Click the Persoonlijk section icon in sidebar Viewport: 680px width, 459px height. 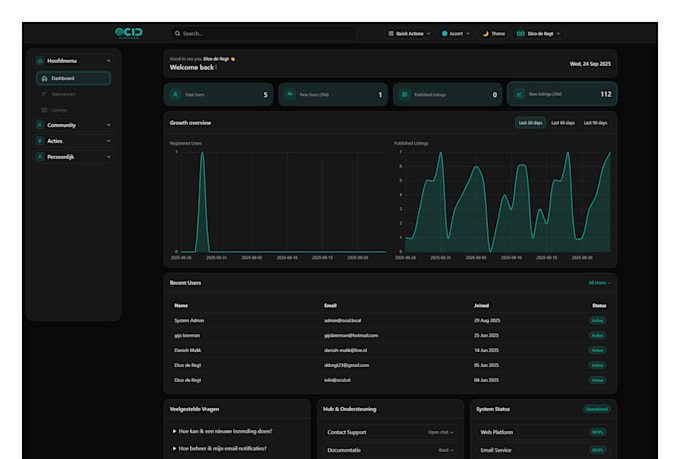(40, 157)
